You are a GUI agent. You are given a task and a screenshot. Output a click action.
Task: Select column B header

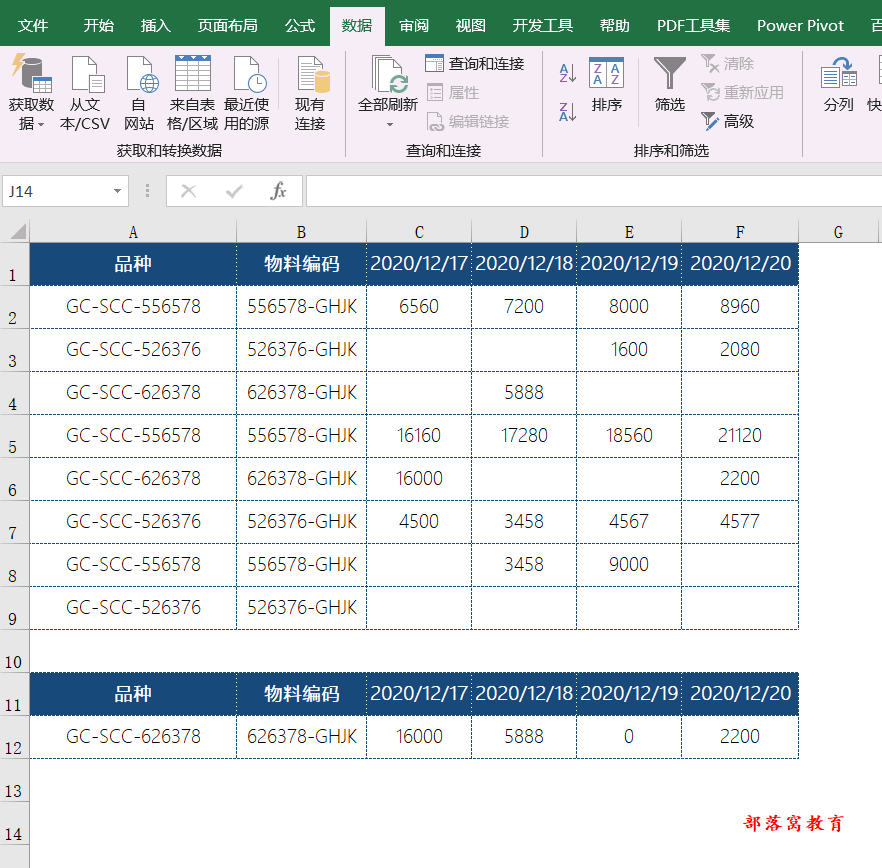301,232
